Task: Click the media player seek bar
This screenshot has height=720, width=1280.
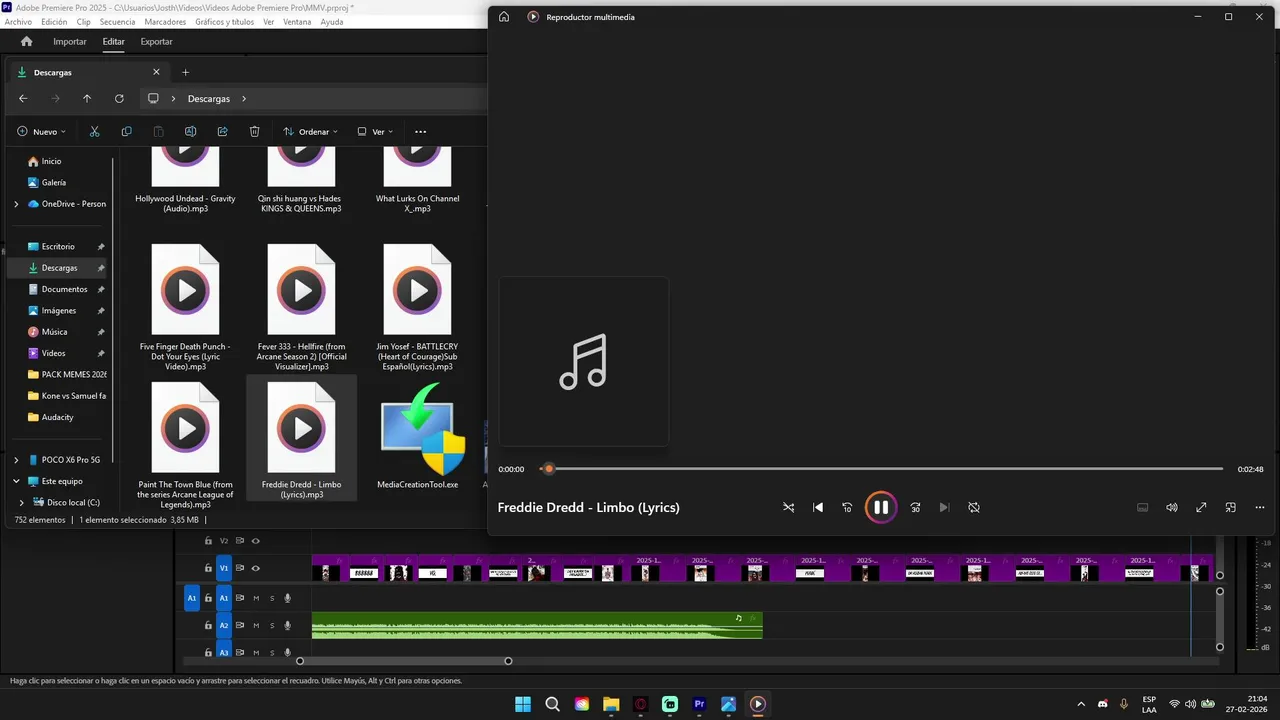Action: [881, 469]
